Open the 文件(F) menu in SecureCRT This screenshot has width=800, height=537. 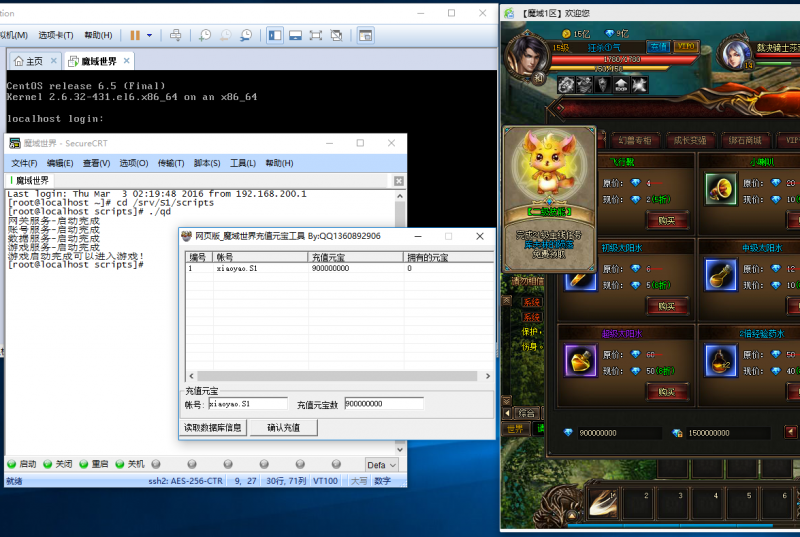tap(24, 163)
